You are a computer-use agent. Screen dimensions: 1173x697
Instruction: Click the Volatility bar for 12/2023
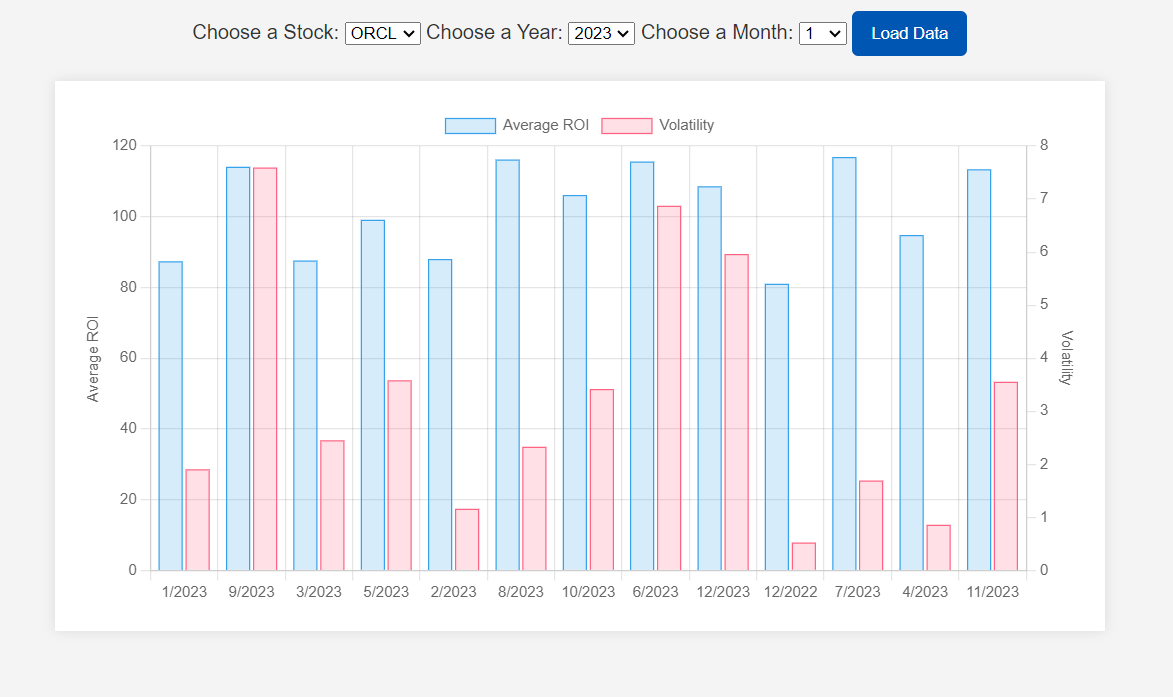point(736,413)
